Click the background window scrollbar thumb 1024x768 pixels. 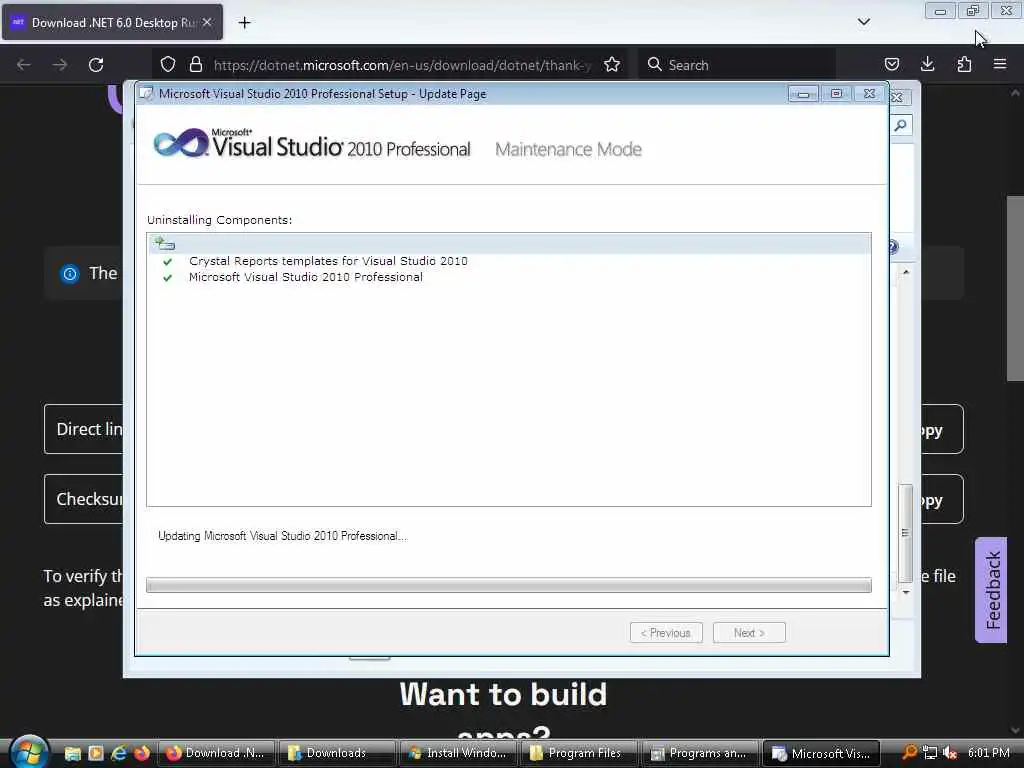point(905,533)
